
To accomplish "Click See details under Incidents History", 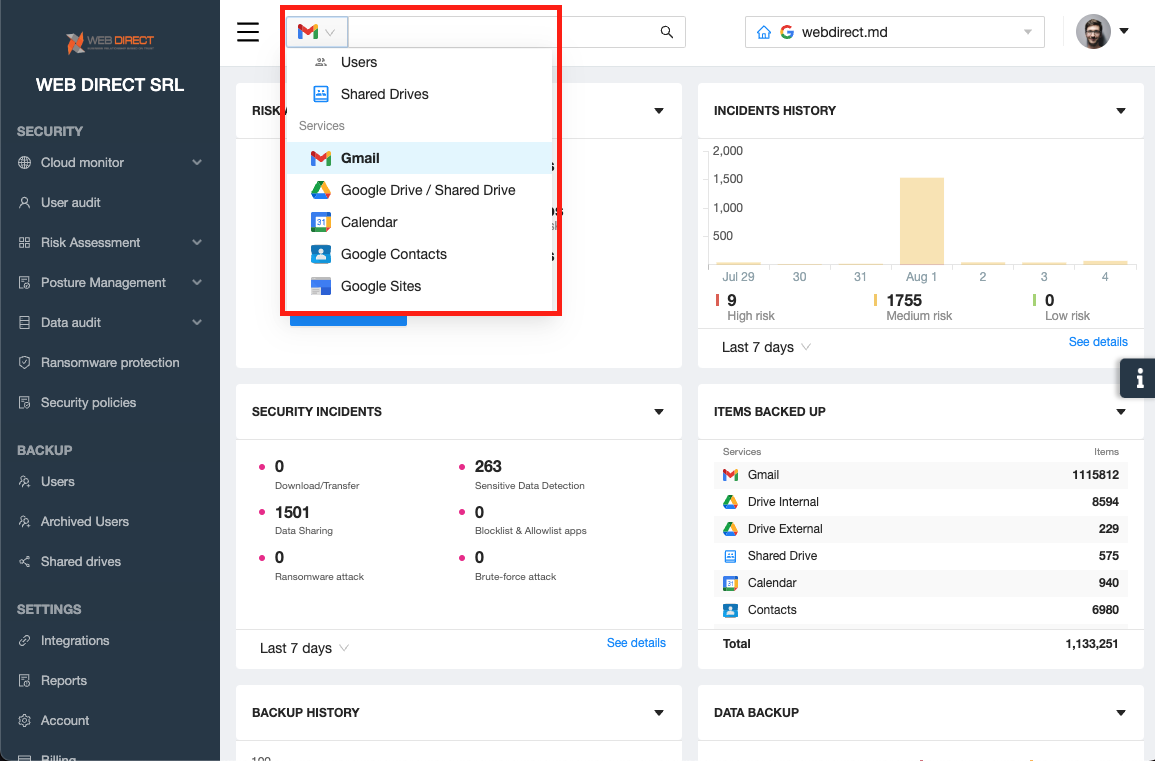I will tap(1097, 342).
